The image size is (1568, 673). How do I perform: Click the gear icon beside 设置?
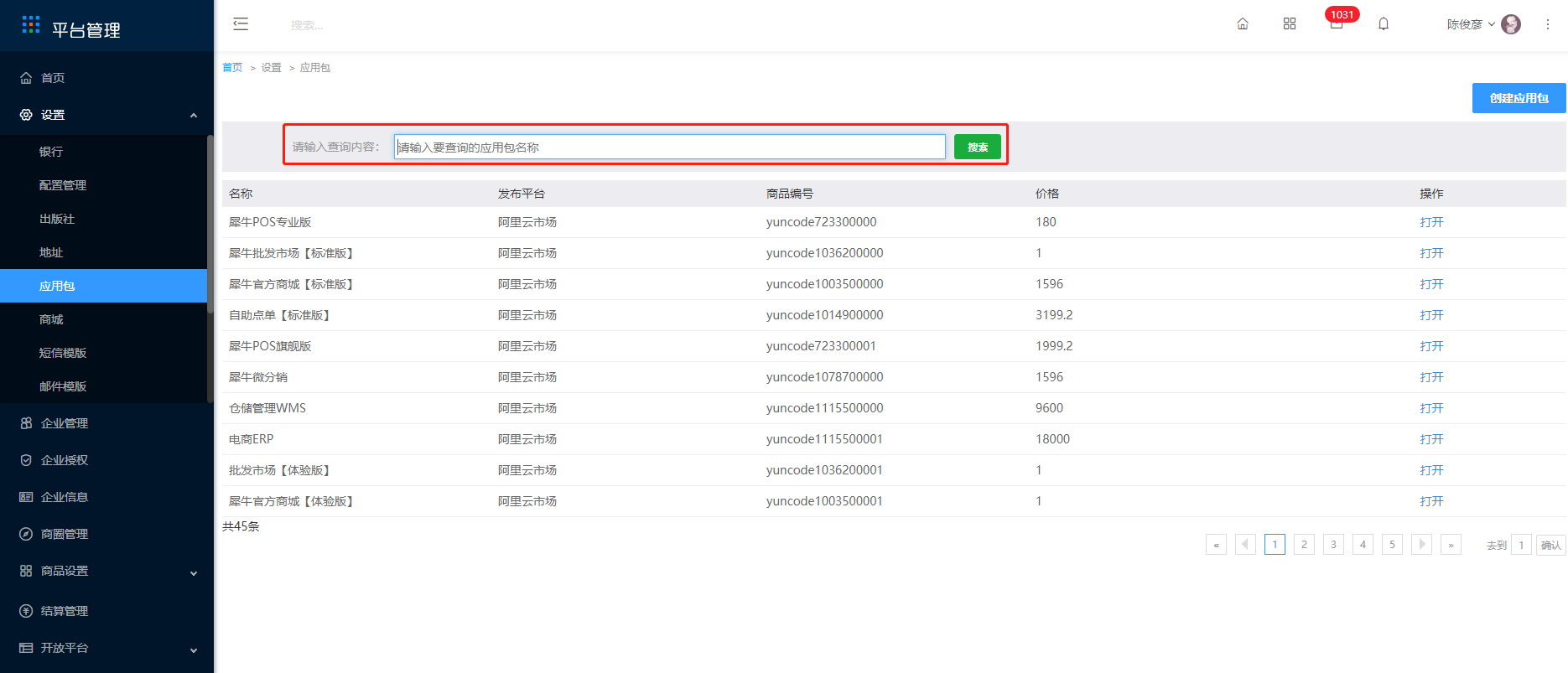(26, 115)
